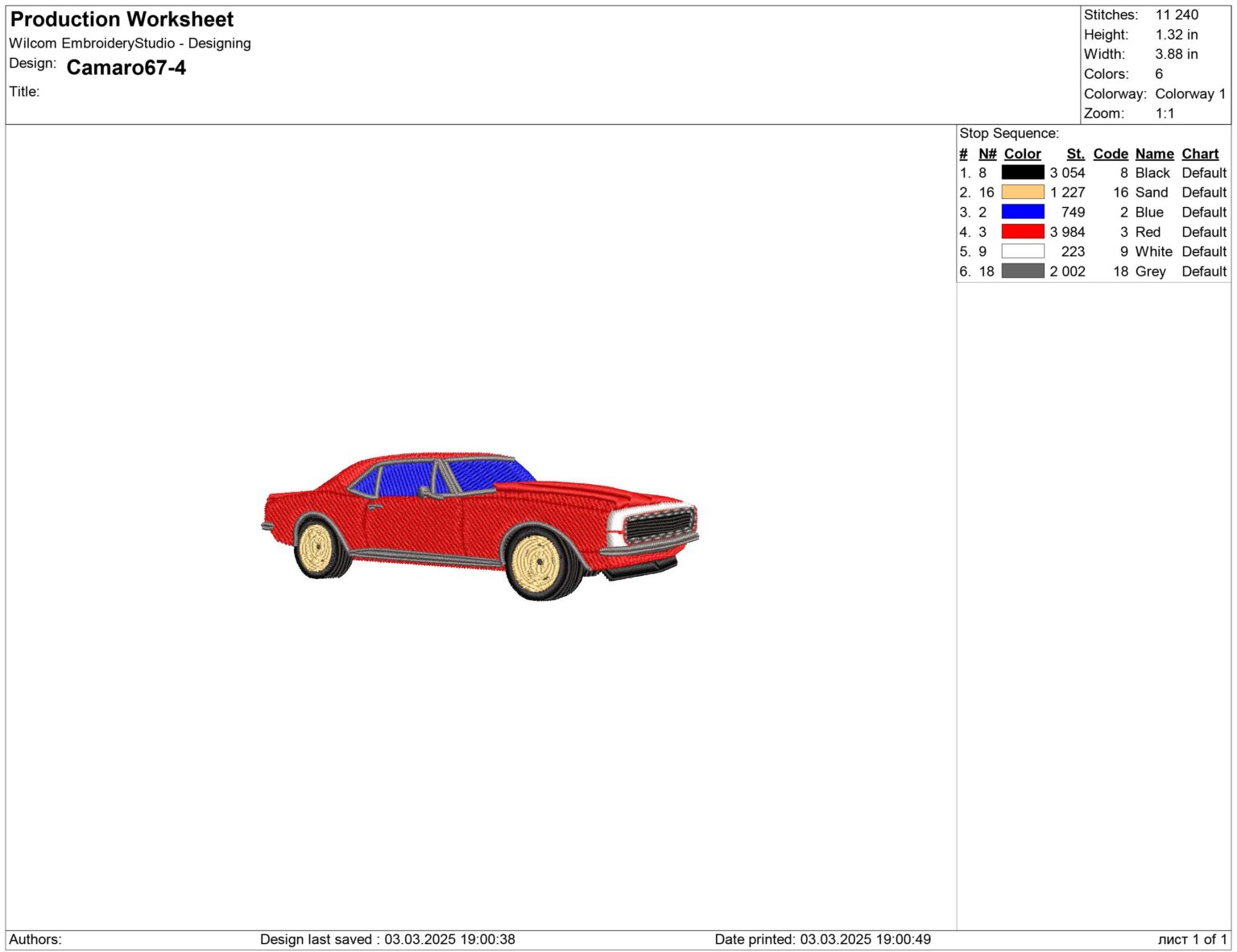
Task: Click the St. column header
Action: 1075,154
